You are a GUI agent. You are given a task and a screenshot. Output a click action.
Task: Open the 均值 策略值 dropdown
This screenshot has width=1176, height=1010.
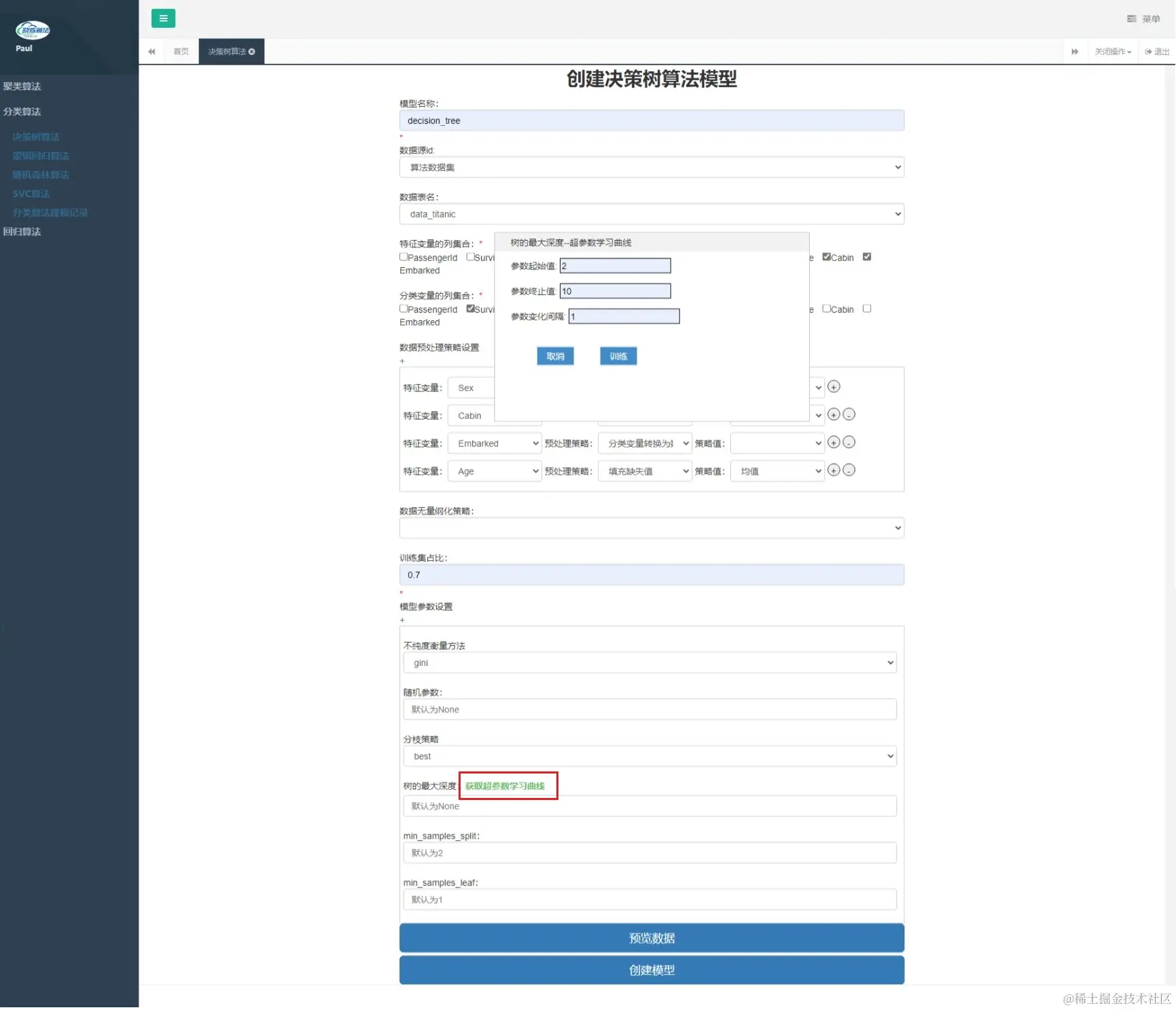click(777, 471)
